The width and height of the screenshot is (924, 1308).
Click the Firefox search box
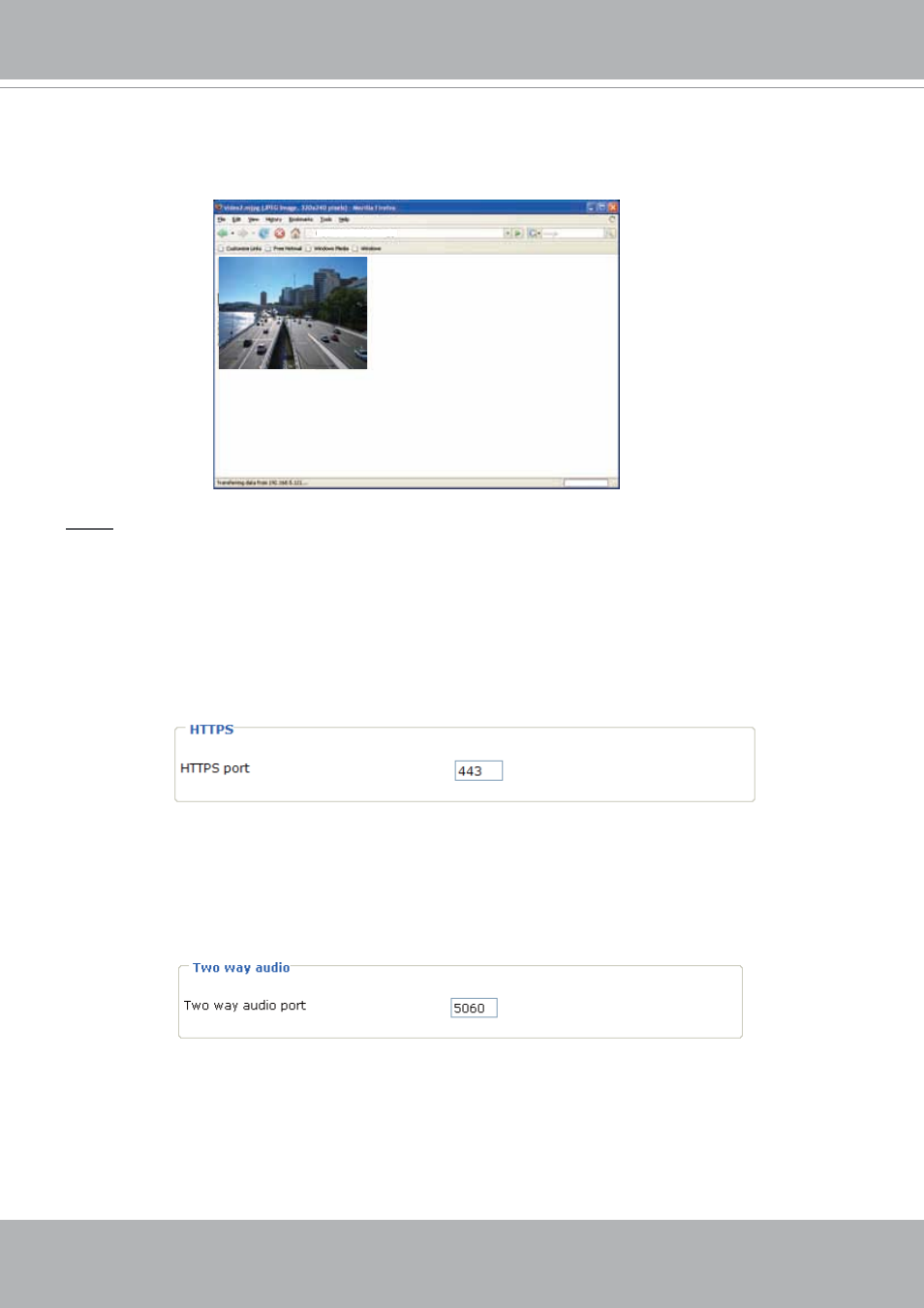572,233
